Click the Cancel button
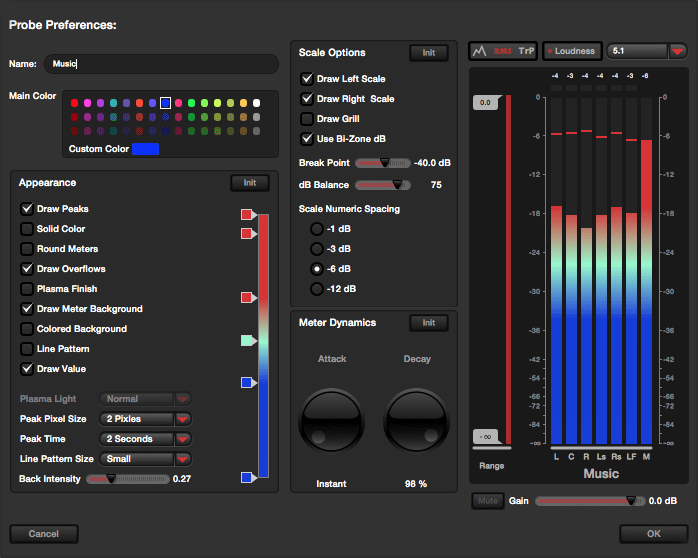 coord(44,534)
